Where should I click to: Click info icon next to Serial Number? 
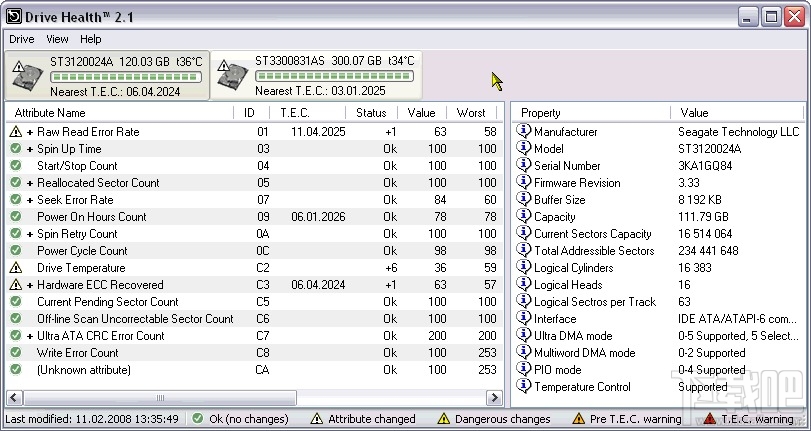point(523,166)
